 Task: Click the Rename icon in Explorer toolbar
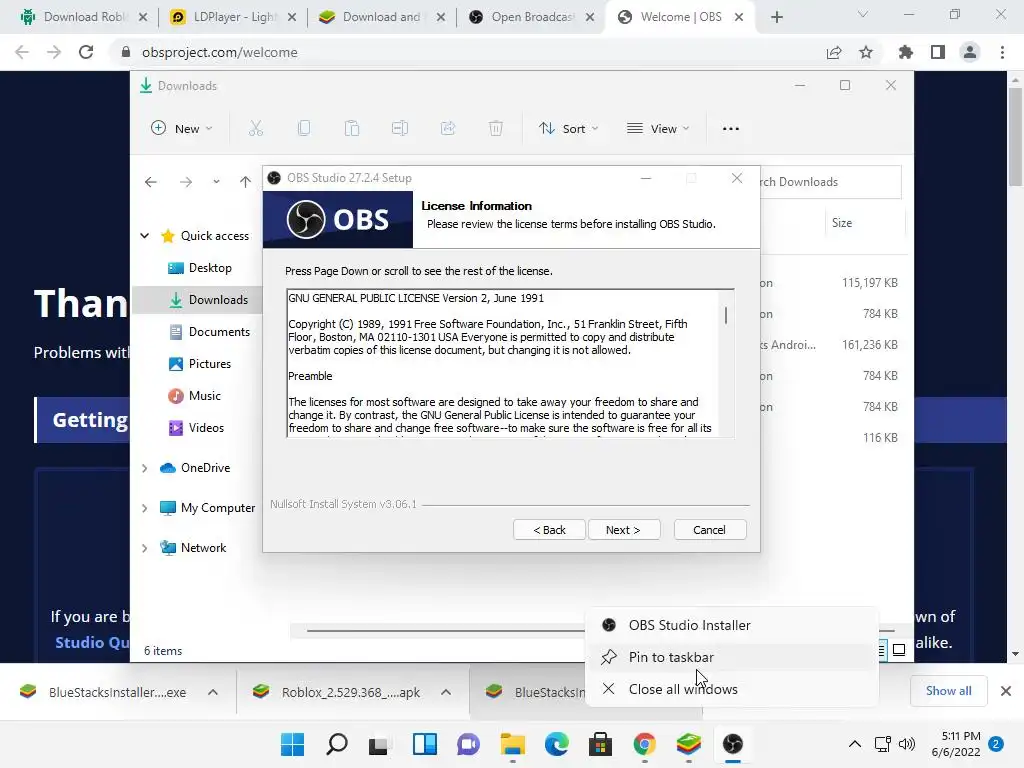coord(400,129)
